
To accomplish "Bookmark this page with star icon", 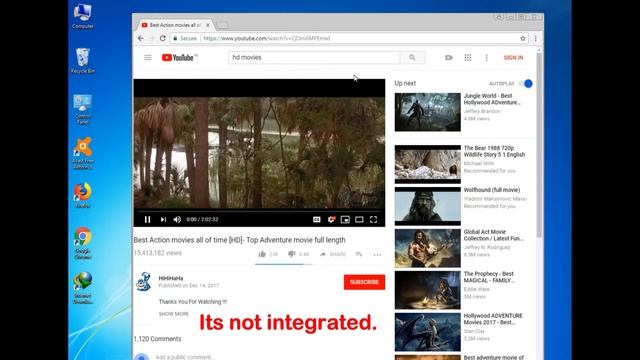I will tap(522, 38).
